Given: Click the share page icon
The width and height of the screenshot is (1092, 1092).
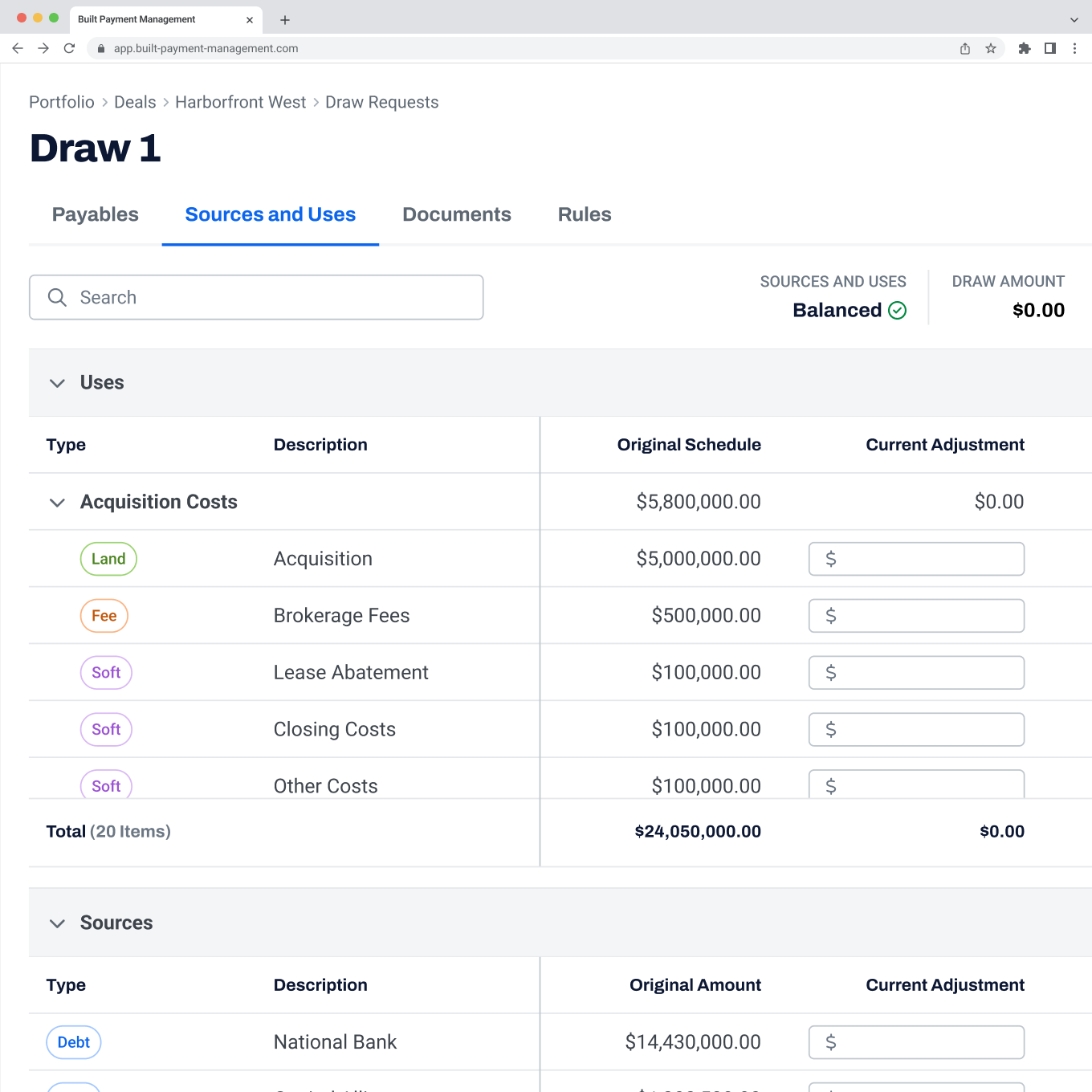Looking at the screenshot, I should (965, 48).
